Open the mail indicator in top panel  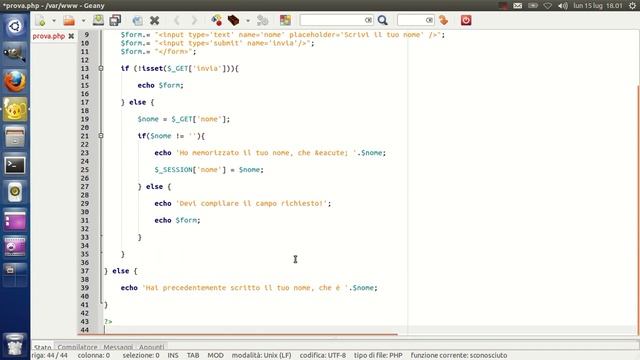click(518, 6)
